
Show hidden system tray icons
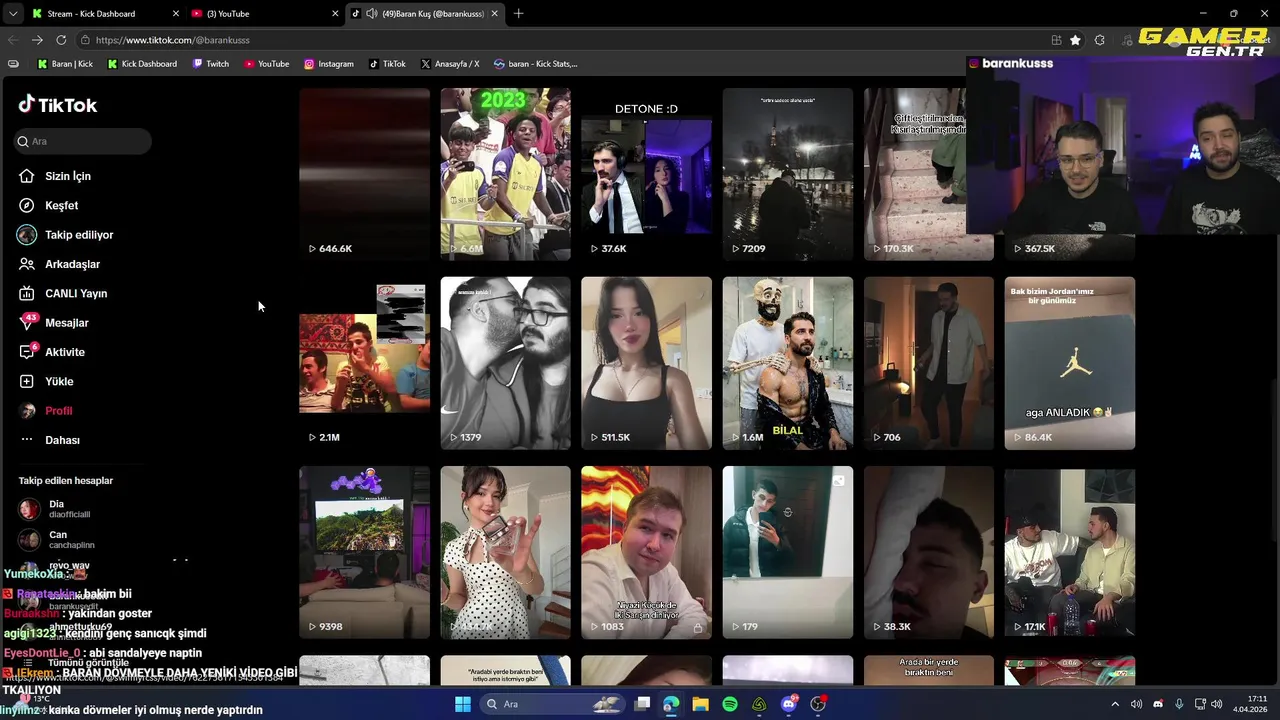coord(1115,704)
